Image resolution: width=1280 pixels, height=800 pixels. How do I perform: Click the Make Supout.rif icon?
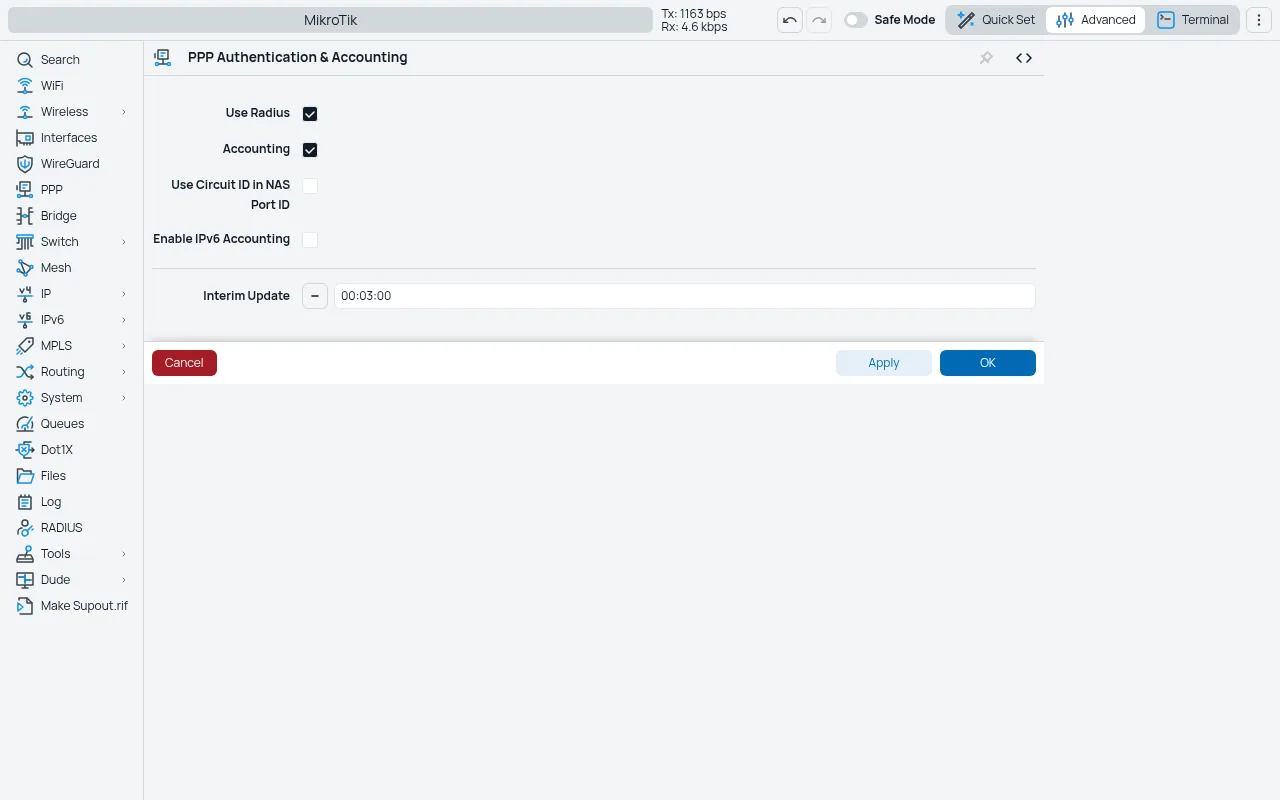[x=25, y=606]
